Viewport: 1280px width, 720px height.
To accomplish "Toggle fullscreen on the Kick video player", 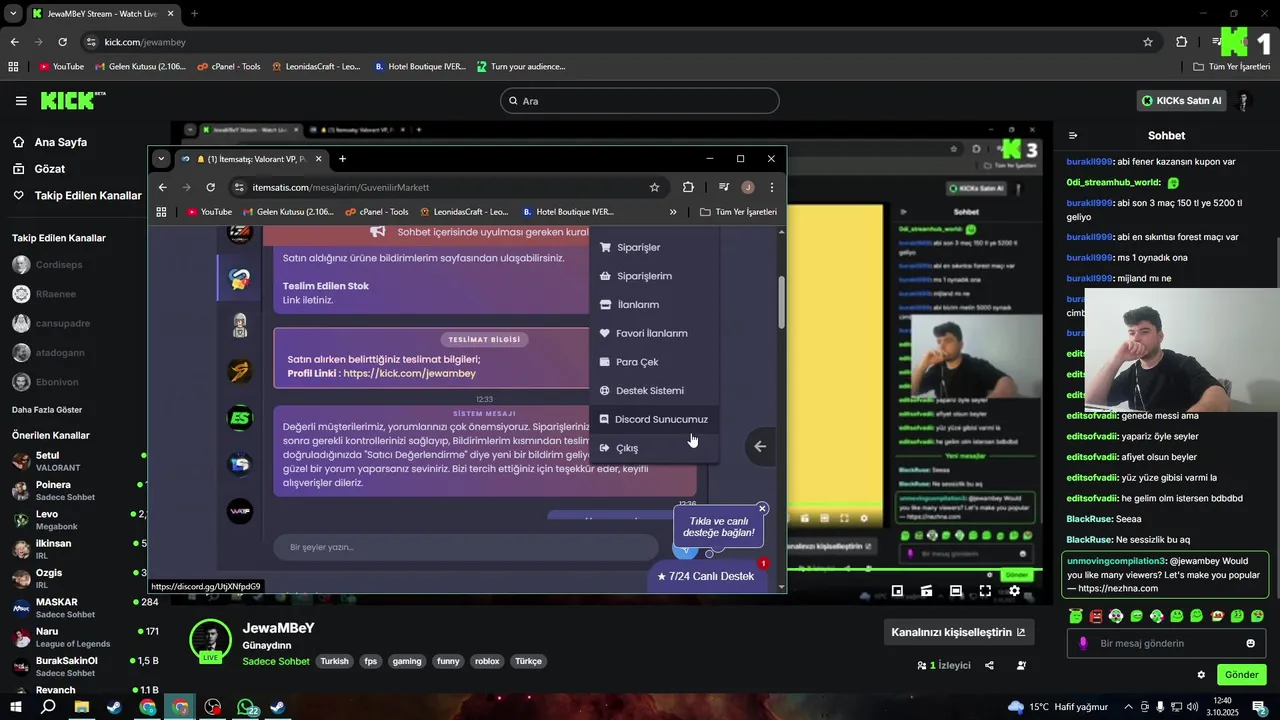I will 985,591.
